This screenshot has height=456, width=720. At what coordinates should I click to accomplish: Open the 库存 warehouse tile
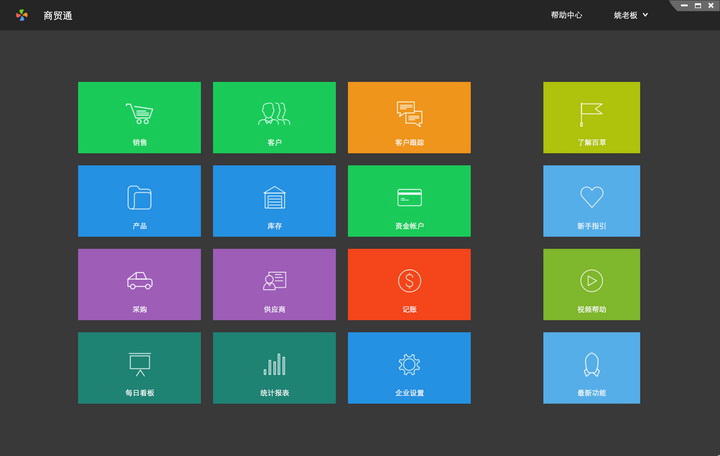(274, 201)
